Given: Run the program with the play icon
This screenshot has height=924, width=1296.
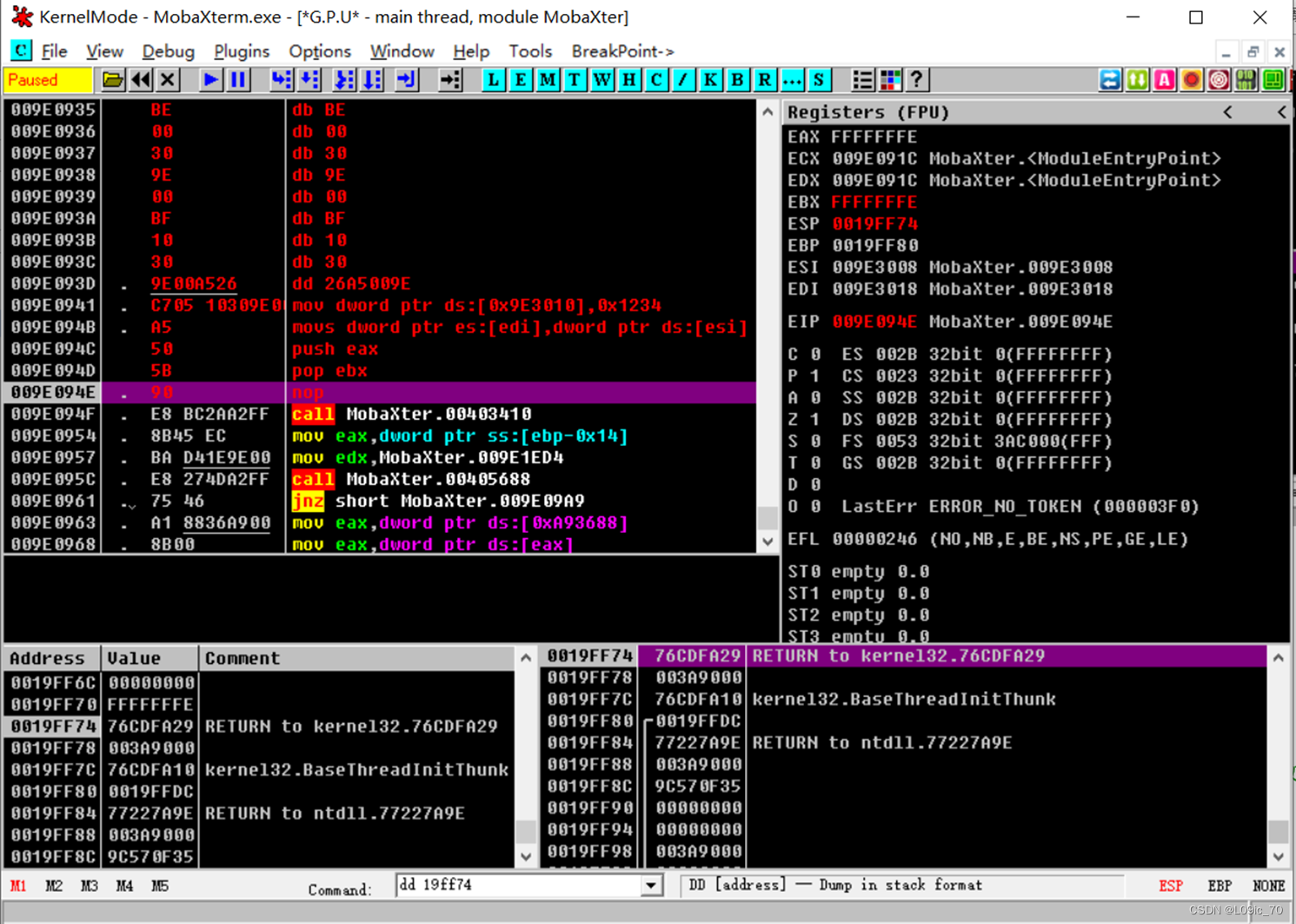Looking at the screenshot, I should (x=210, y=80).
